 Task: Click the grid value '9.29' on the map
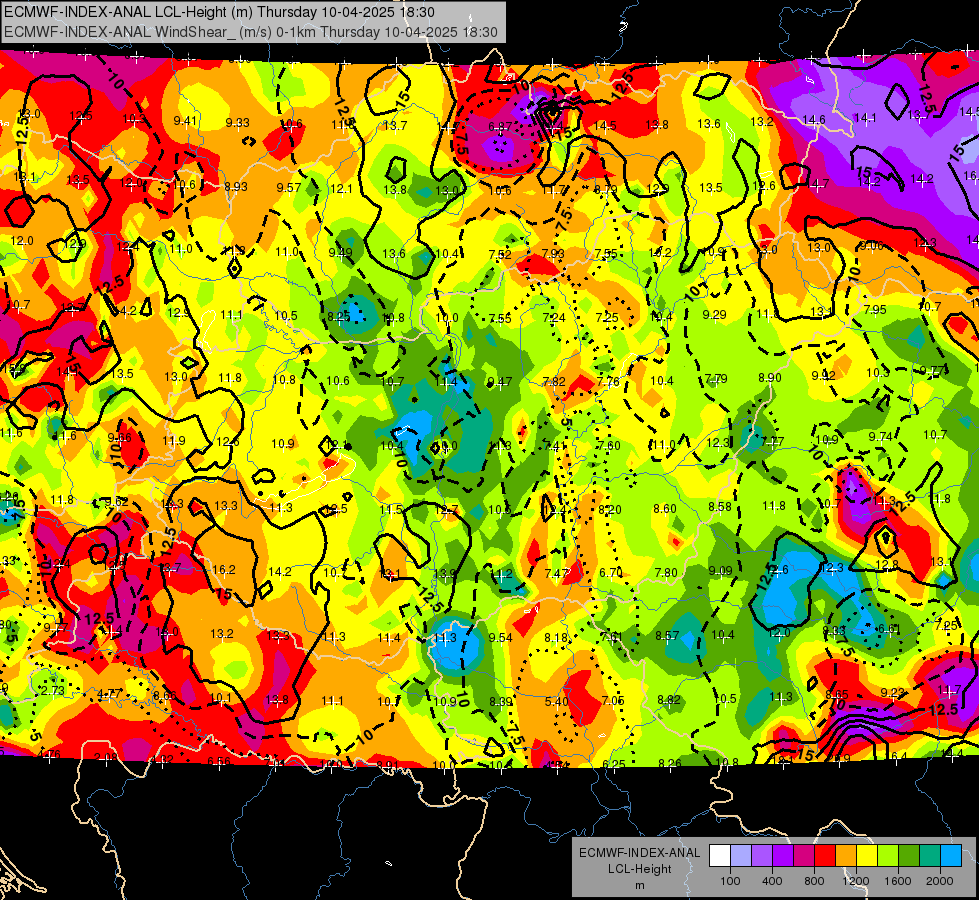714,315
